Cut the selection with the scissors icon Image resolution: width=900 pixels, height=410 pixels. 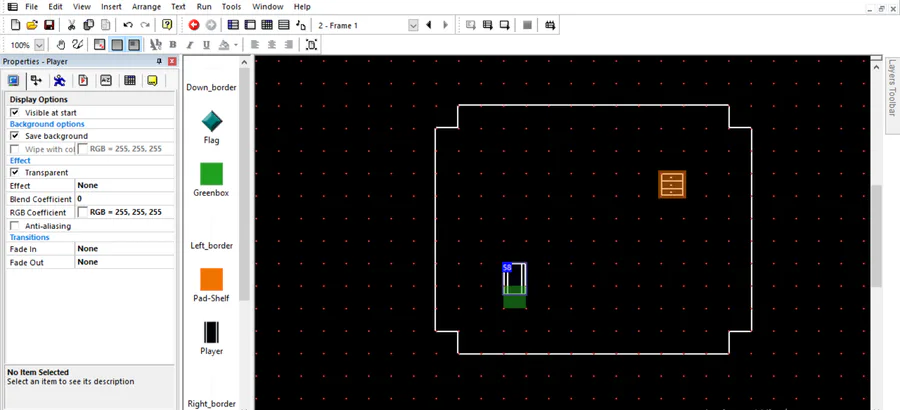pyautogui.click(x=71, y=25)
